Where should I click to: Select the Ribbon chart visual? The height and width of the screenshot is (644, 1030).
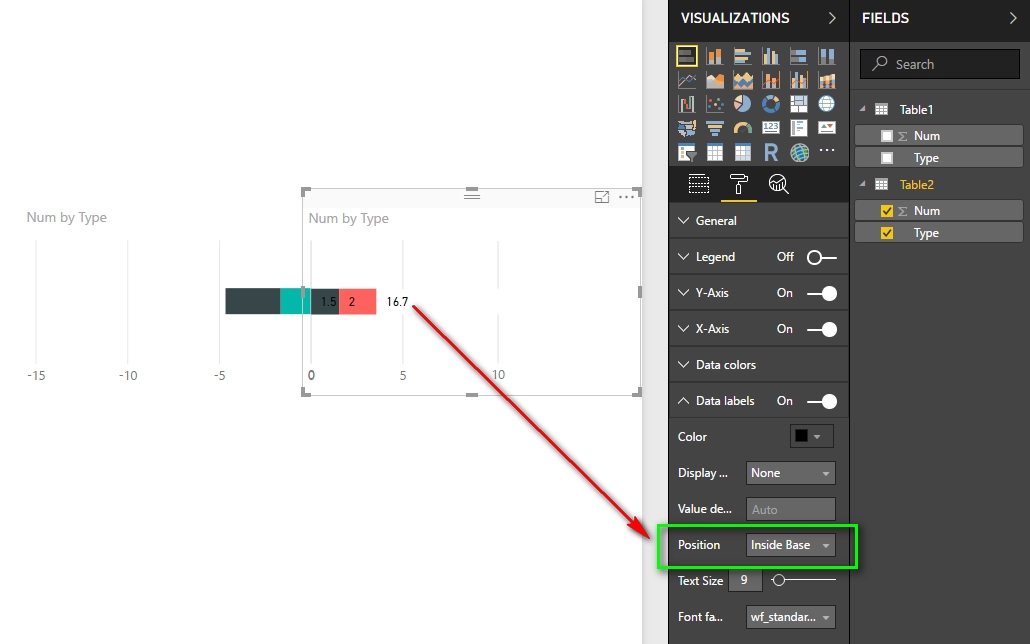827,80
